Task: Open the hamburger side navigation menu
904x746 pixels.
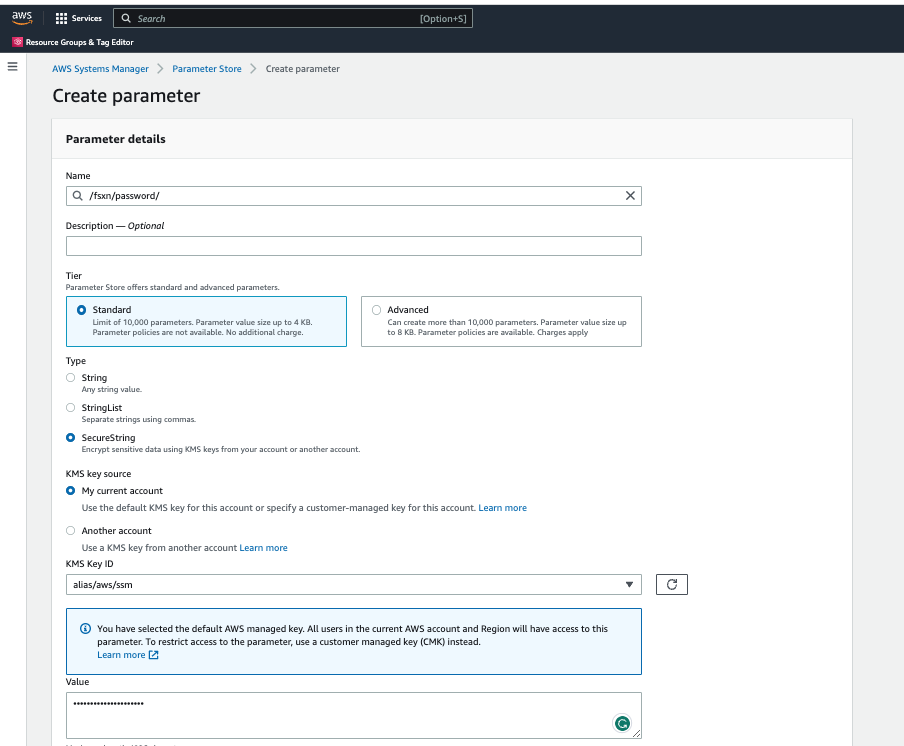Action: (13, 67)
